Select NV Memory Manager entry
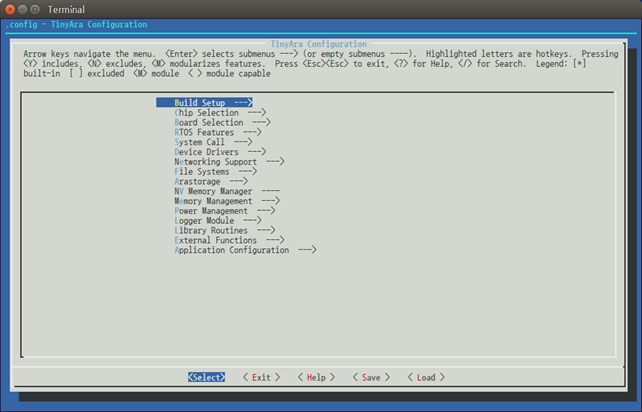This screenshot has width=642, height=412. coord(213,191)
